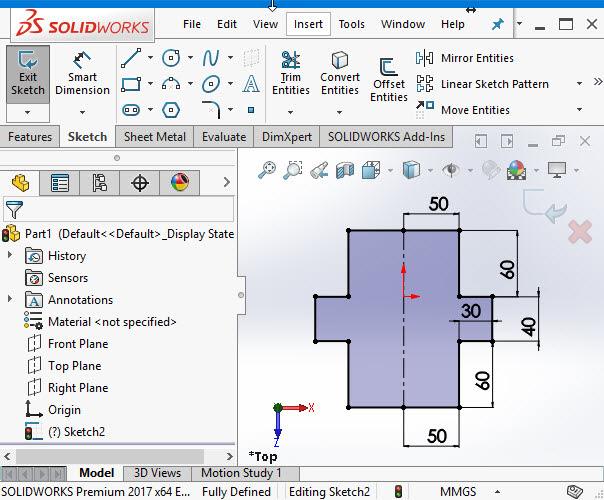This screenshot has width=604, height=500.
Task: Activate Convert Entities tool
Action: click(x=340, y=73)
